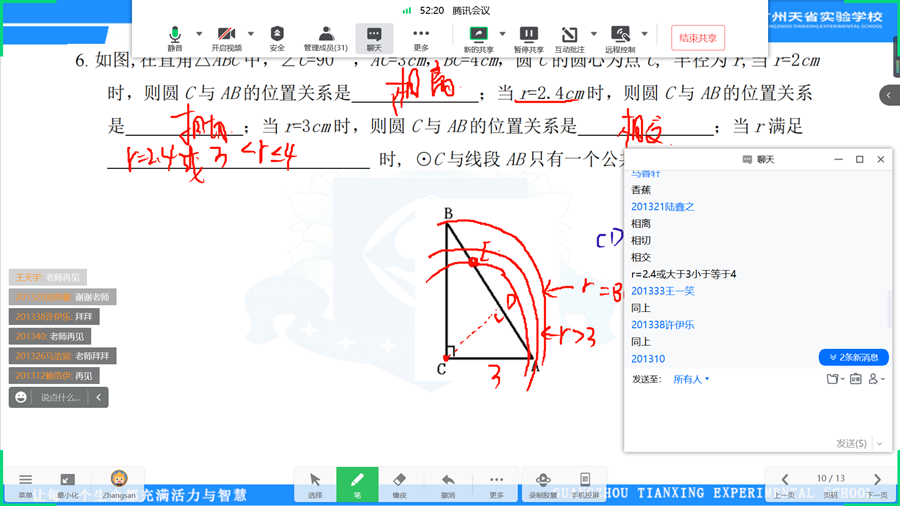Click the red 结束共享 button

698,38
